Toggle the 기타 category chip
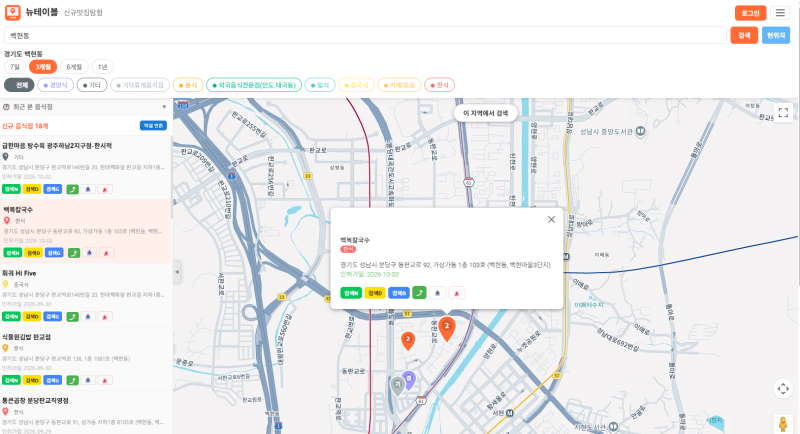The height and width of the screenshot is (434, 800). pos(92,85)
